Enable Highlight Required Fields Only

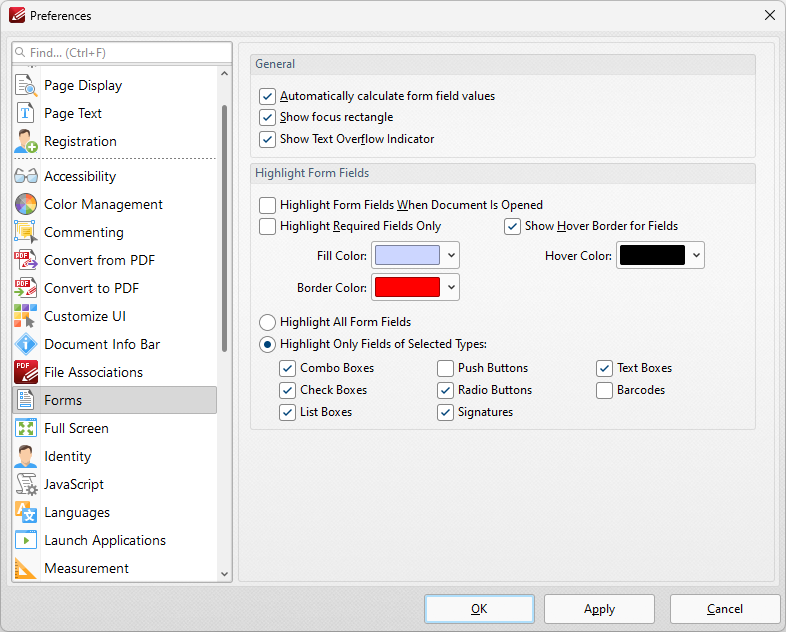coord(267,226)
